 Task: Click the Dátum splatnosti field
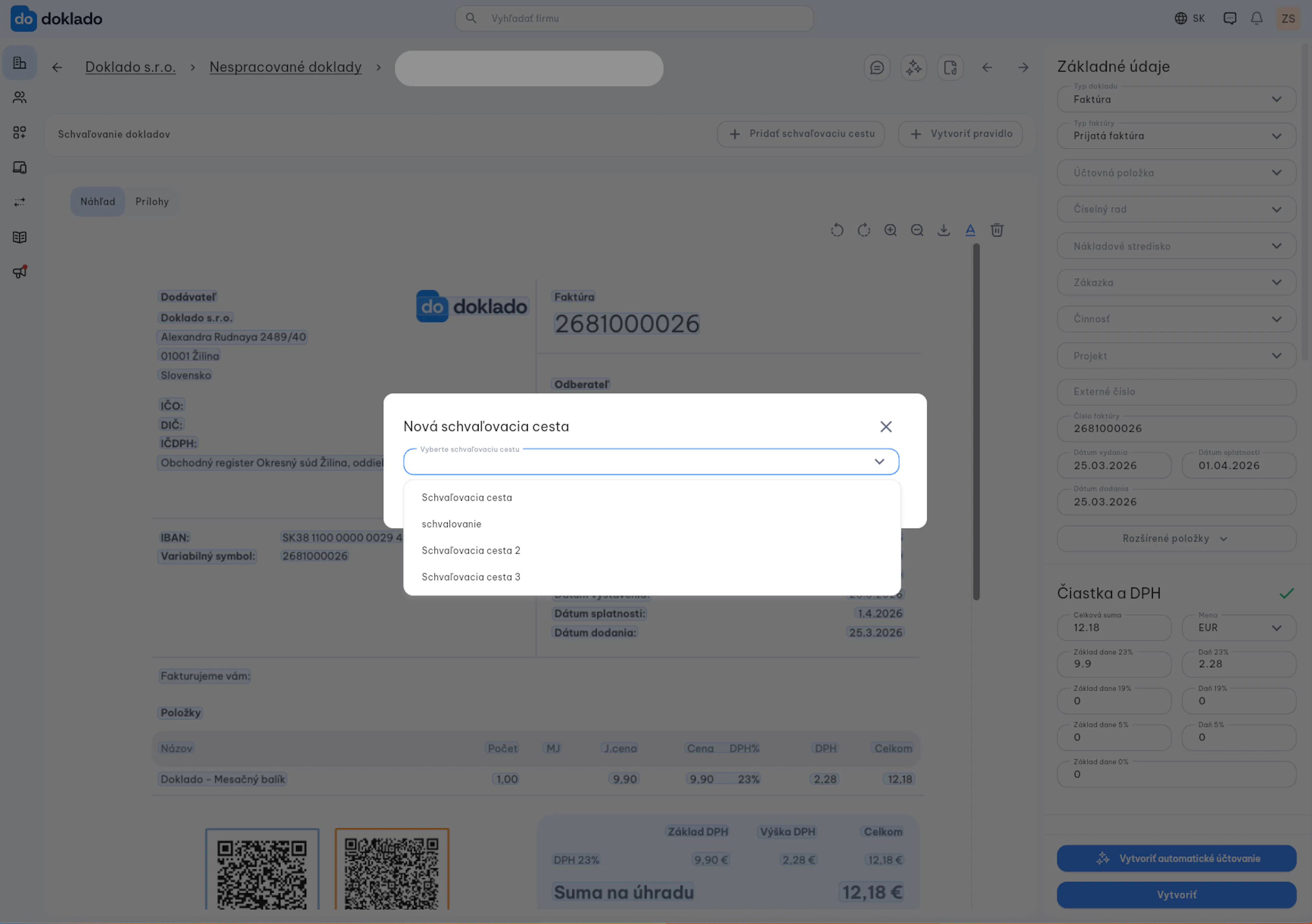[1238, 466]
